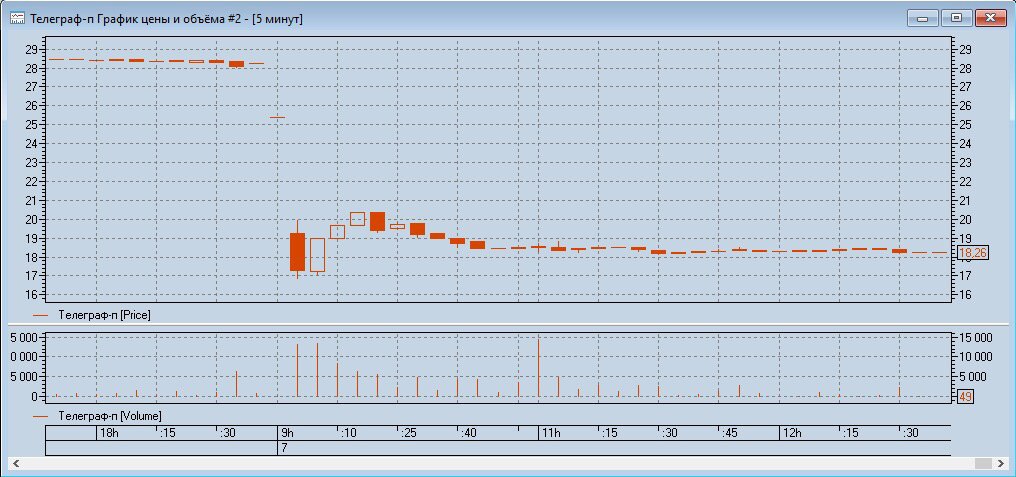Maximize the Телеграф-п chart window
Image resolution: width=1016 pixels, height=477 pixels.
[956, 18]
